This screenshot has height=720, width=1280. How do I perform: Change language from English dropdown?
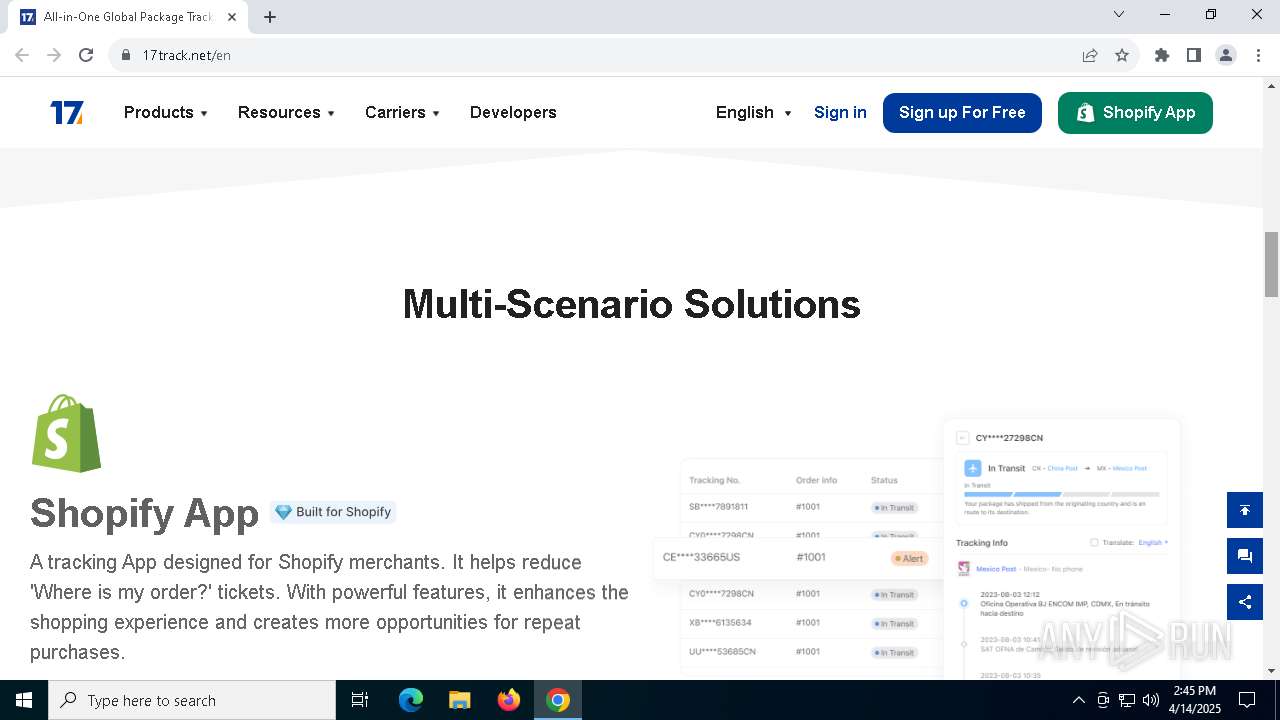[x=754, y=113]
